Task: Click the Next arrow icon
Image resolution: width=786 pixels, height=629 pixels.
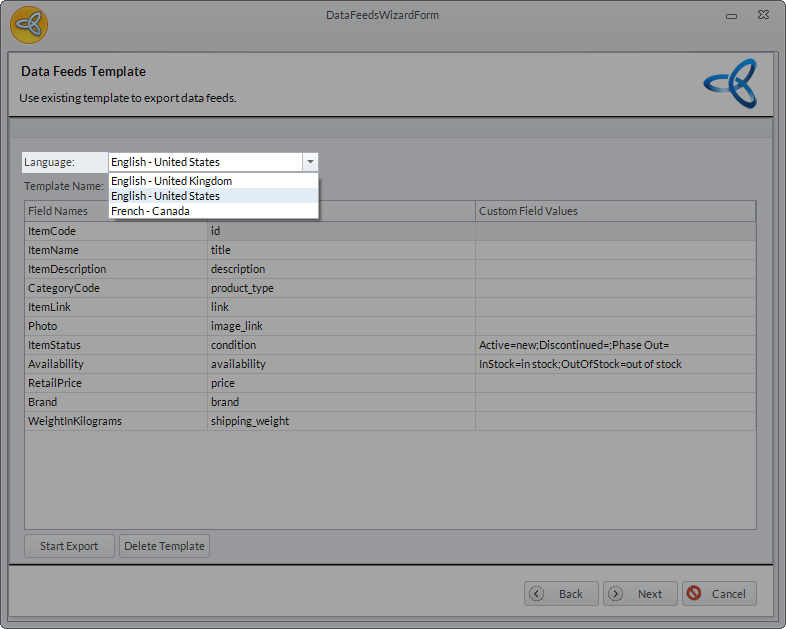Action: pos(615,593)
